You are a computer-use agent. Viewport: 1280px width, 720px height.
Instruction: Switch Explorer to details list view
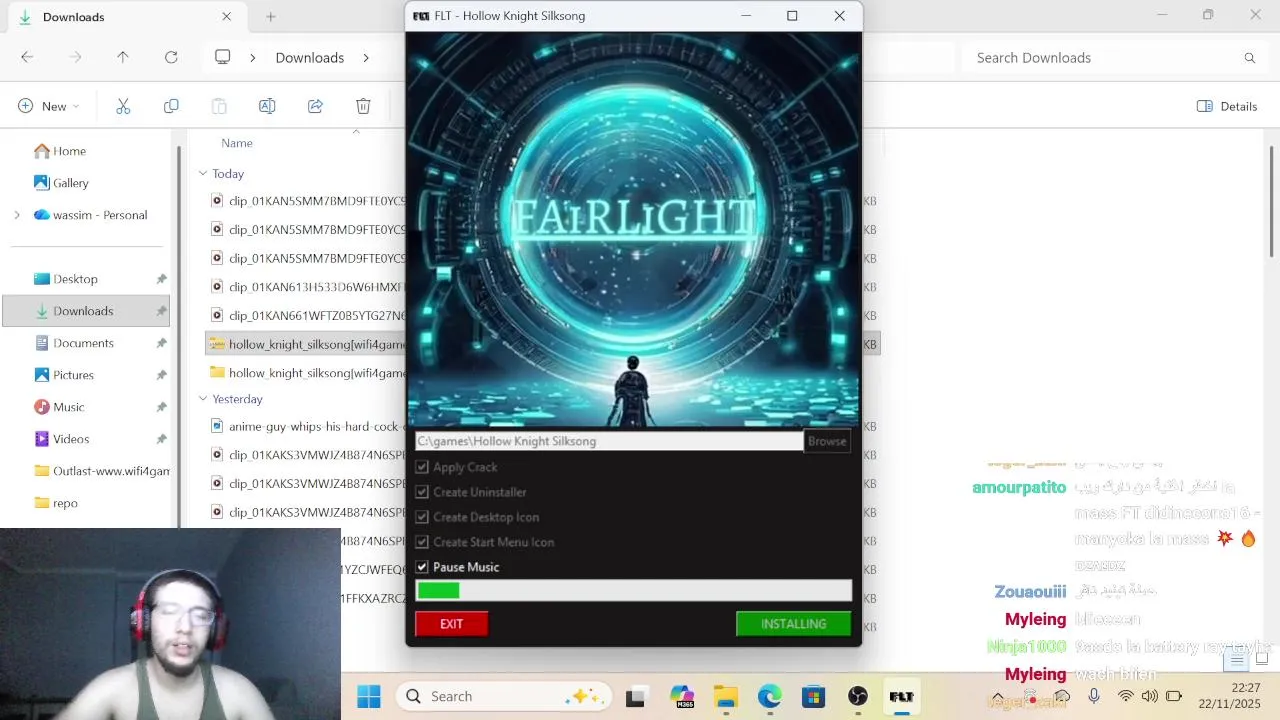(1237, 660)
